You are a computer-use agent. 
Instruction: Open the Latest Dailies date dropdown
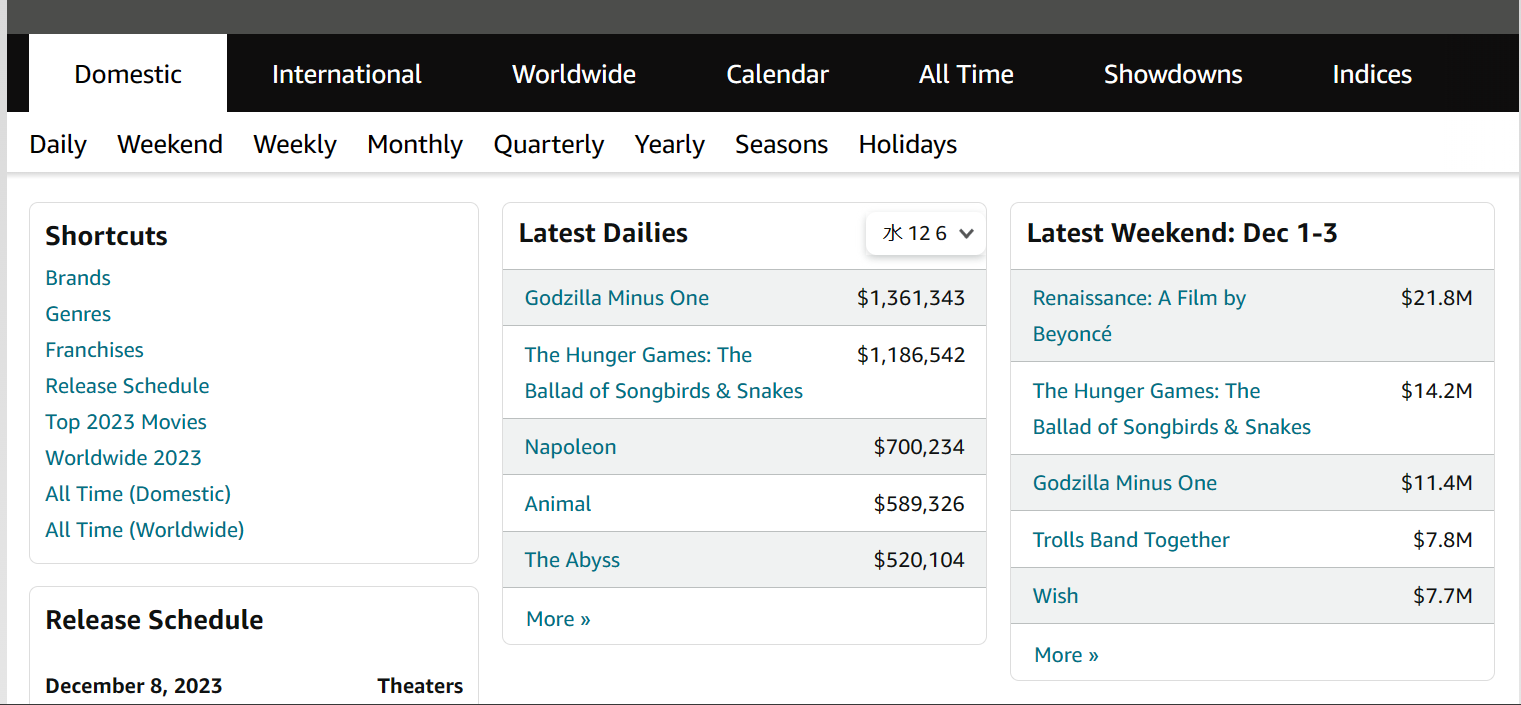[926, 234]
